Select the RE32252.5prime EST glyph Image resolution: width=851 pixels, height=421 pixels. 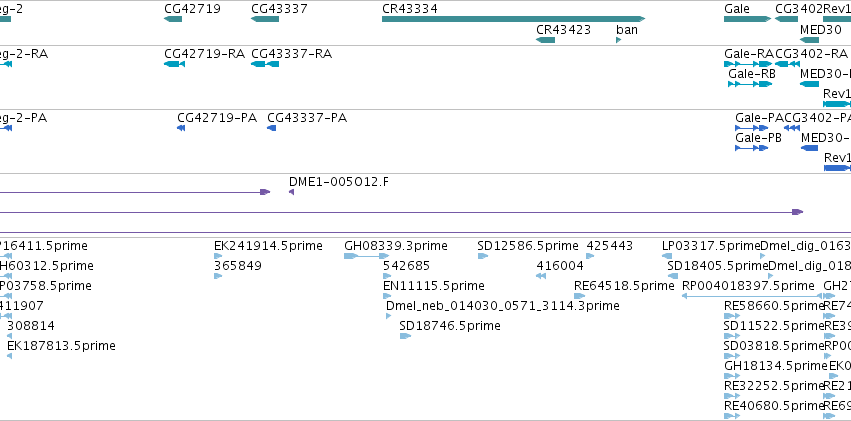point(732,396)
